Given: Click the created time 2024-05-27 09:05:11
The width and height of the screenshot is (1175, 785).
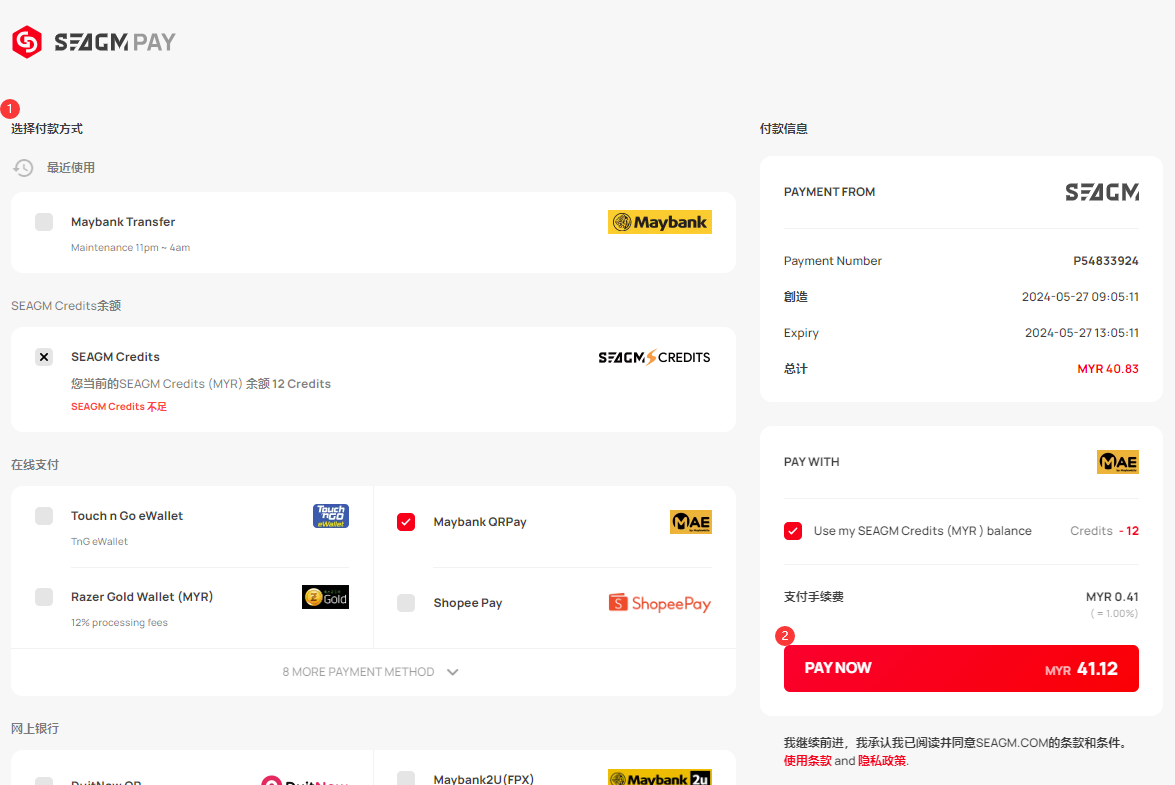Looking at the screenshot, I should click(1080, 297).
